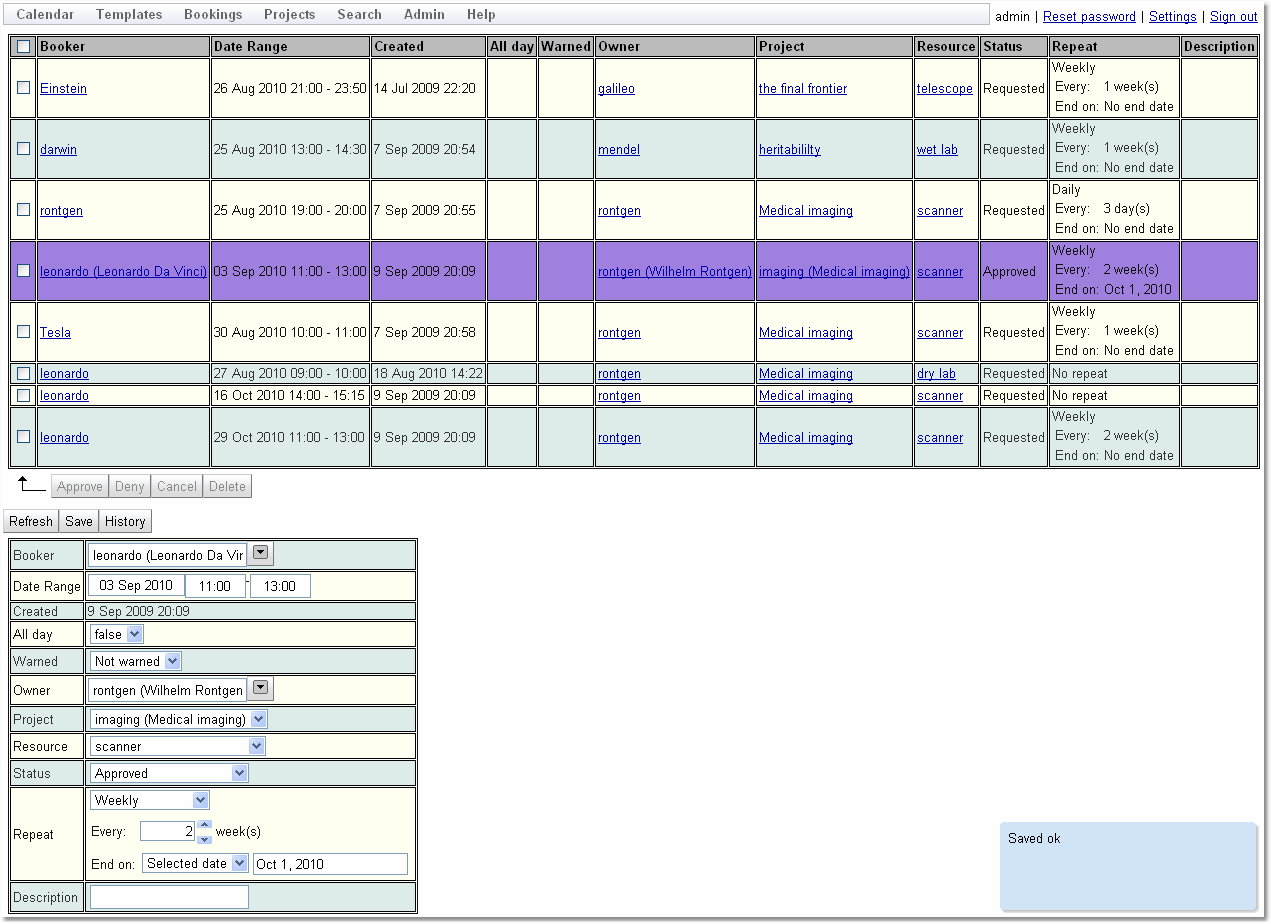Open the End on Selected date dropdown
Viewport: 1271px width, 924px height.
coord(239,863)
